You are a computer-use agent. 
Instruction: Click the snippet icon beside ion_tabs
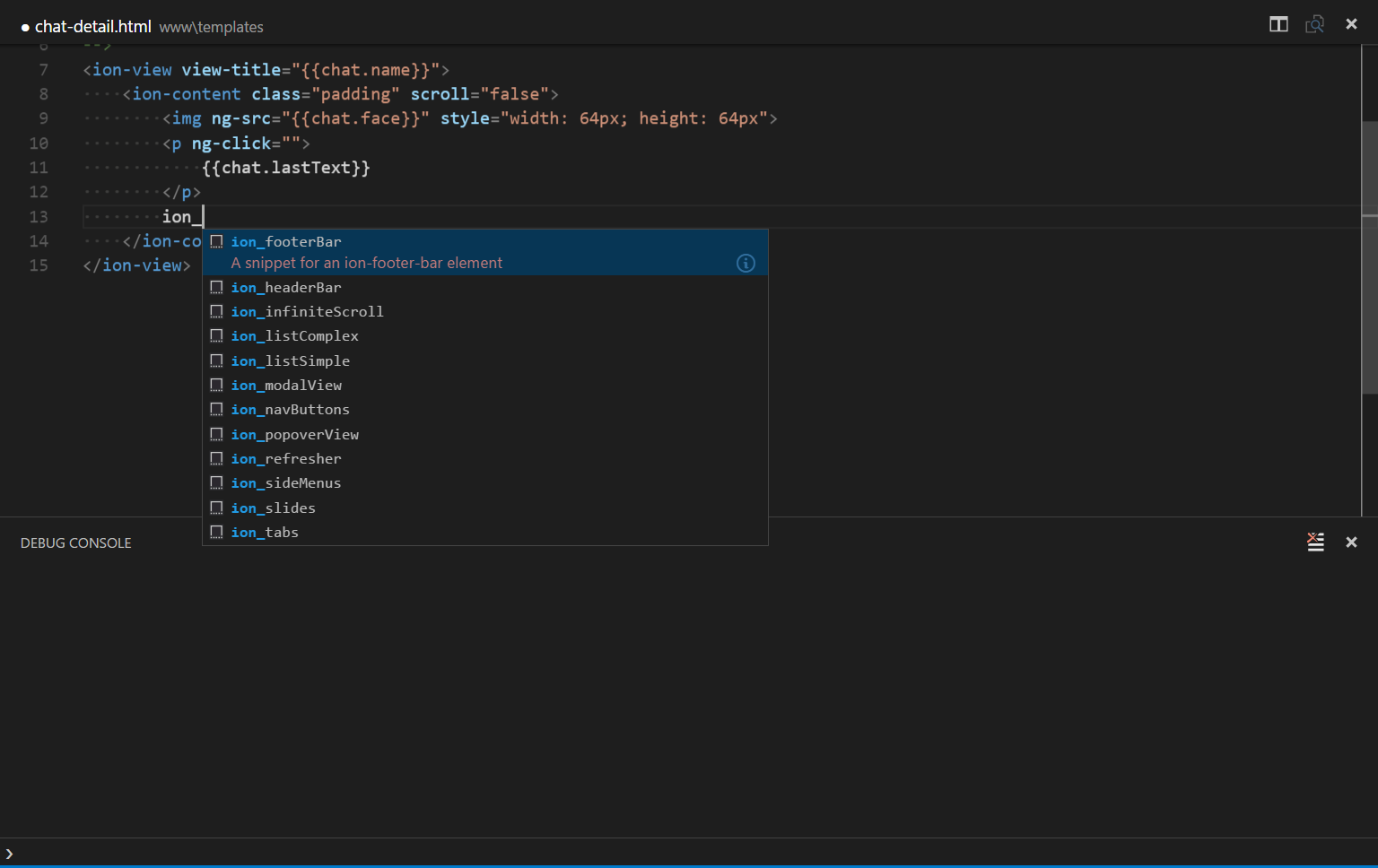tap(216, 532)
